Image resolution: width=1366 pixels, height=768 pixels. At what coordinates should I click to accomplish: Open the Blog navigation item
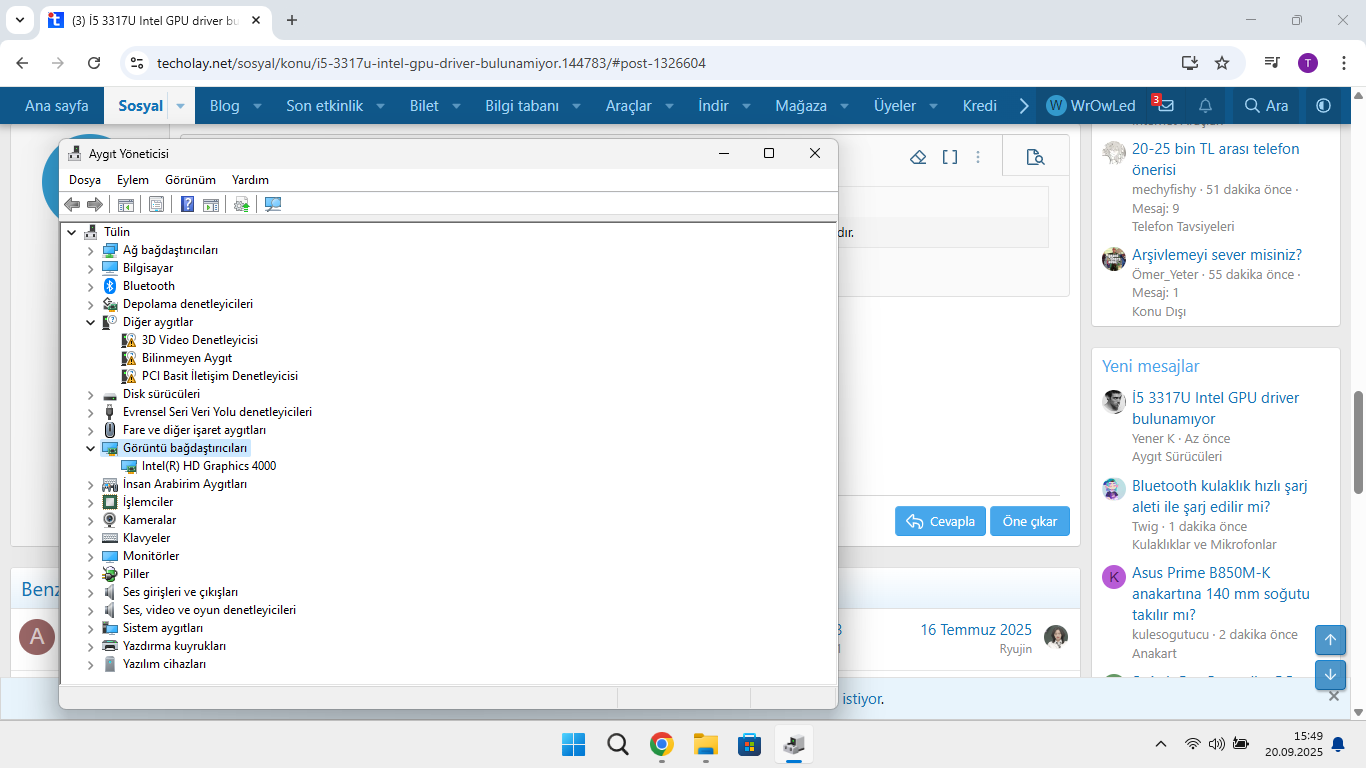224,105
